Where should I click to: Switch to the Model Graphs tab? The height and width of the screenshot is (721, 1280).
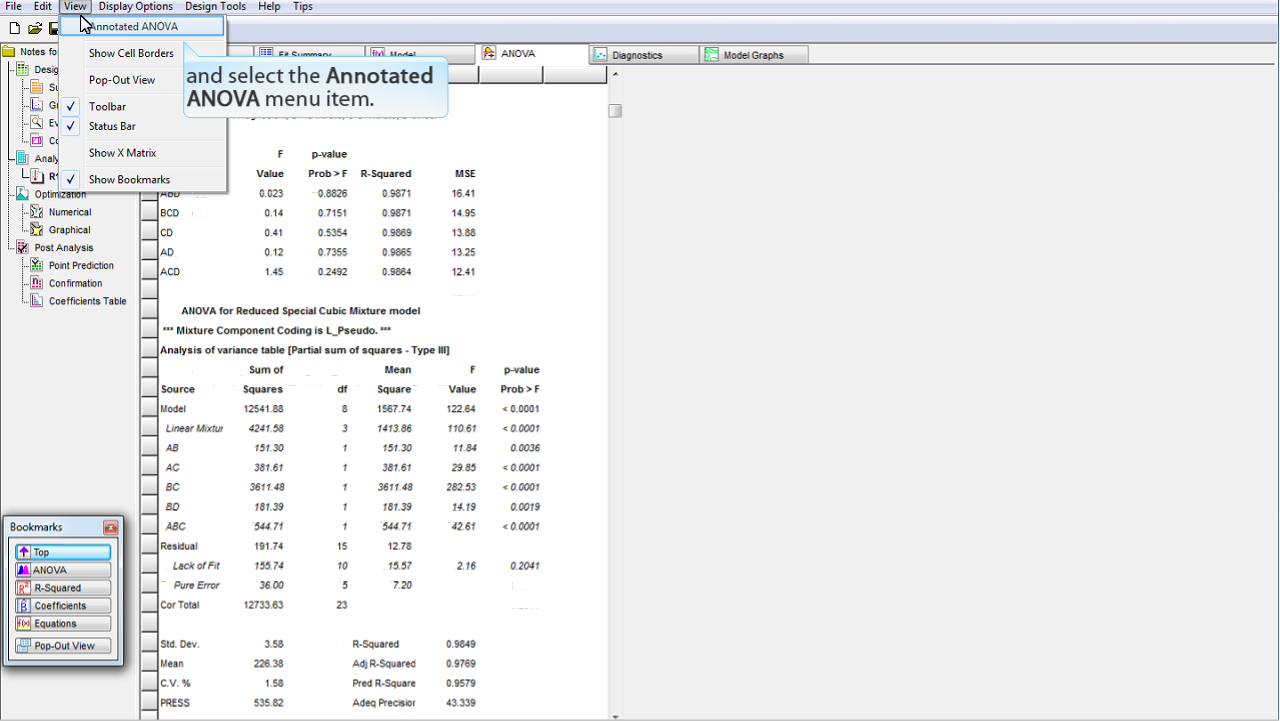pyautogui.click(x=753, y=55)
